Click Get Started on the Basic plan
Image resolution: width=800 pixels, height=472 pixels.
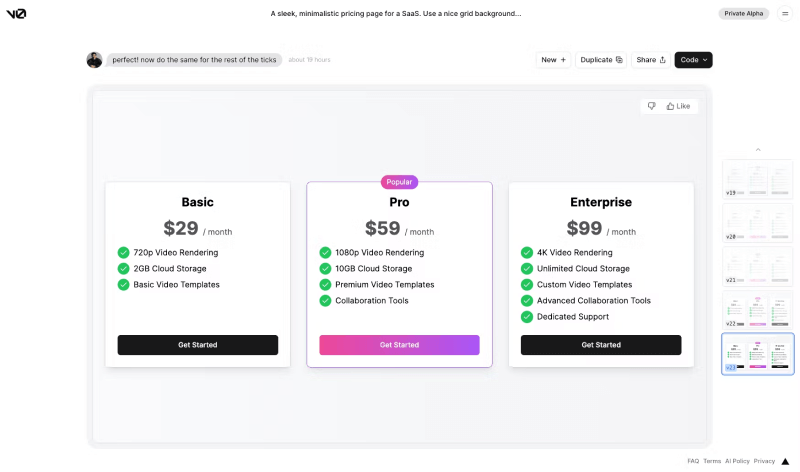pos(198,345)
